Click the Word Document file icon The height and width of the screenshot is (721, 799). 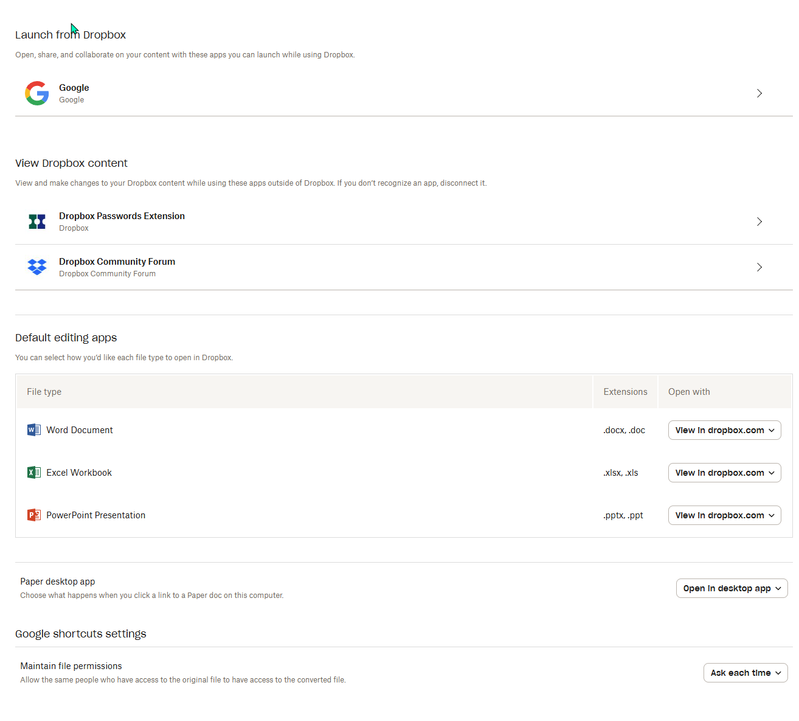[34, 430]
